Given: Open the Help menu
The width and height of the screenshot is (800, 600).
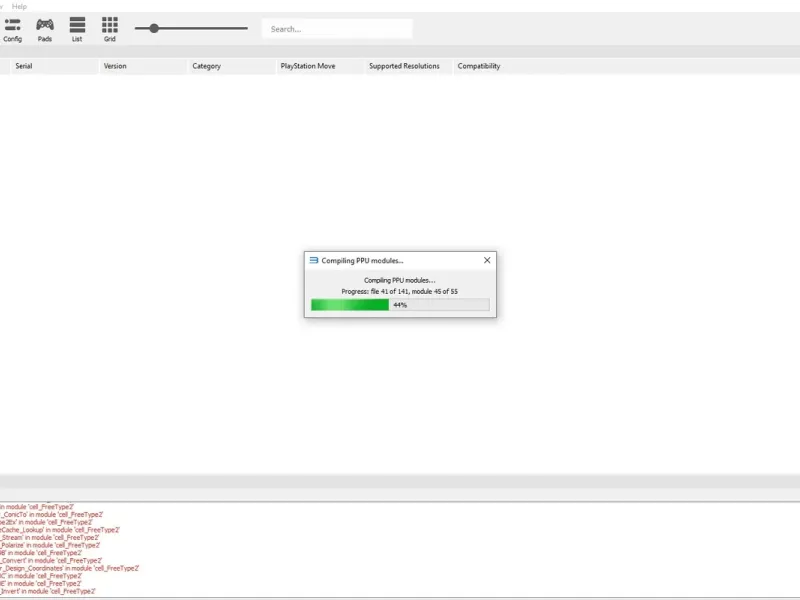Looking at the screenshot, I should click(19, 6).
